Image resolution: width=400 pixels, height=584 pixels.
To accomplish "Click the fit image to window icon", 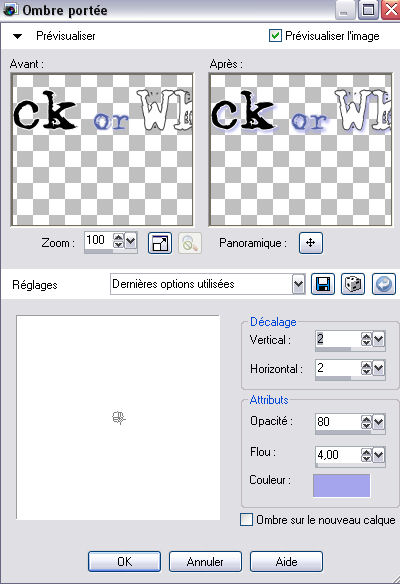I will pos(160,244).
